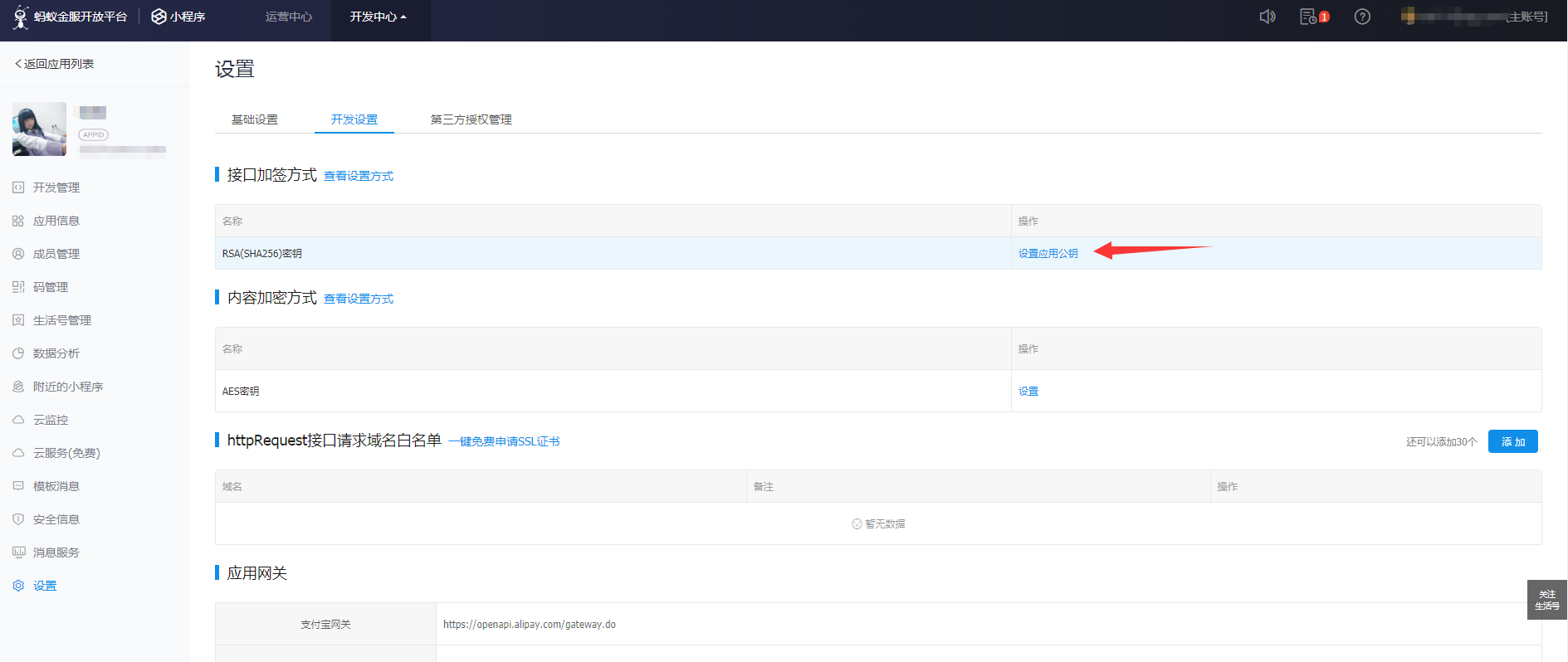Click the speaker announcement icon in header
The height and width of the screenshot is (662, 1568).
1267,17
